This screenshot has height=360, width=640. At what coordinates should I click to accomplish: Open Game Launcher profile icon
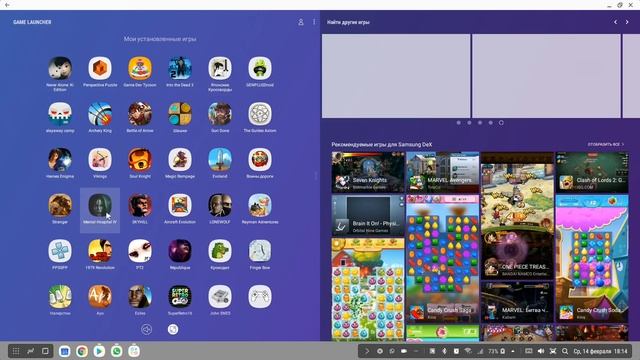pos(301,22)
